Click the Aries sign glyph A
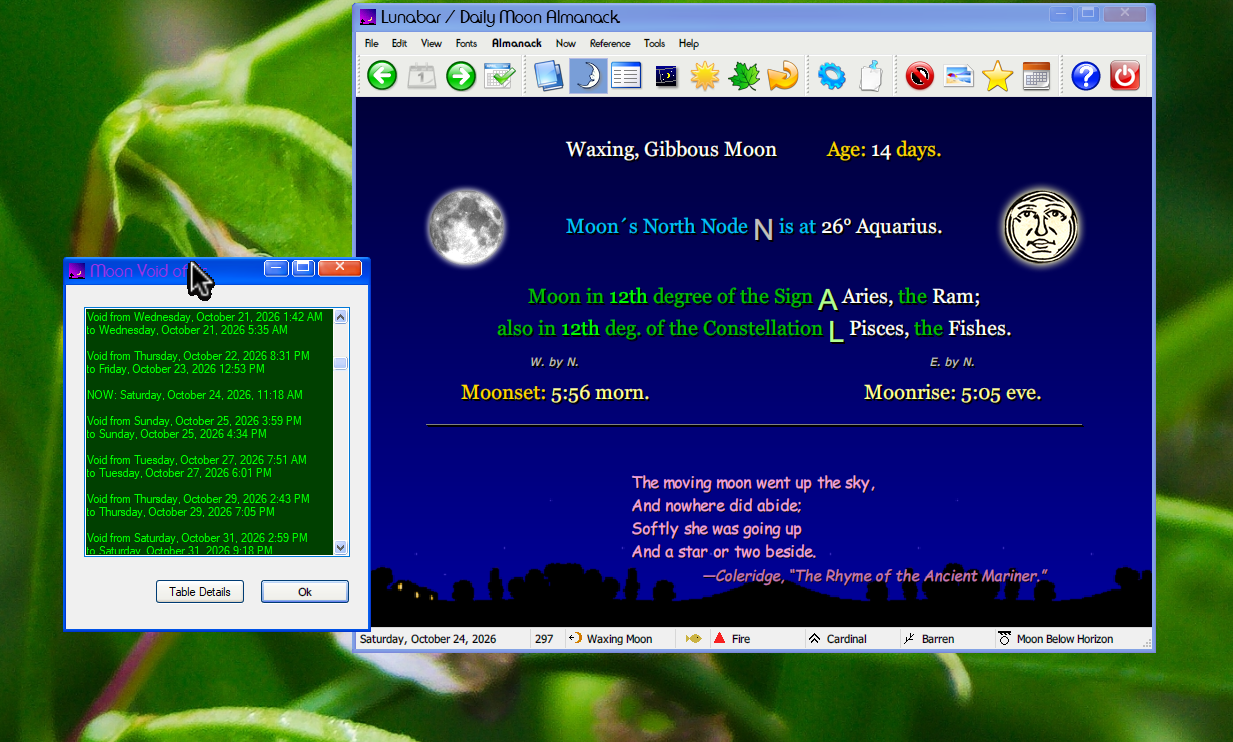The height and width of the screenshot is (742, 1233). point(827,298)
